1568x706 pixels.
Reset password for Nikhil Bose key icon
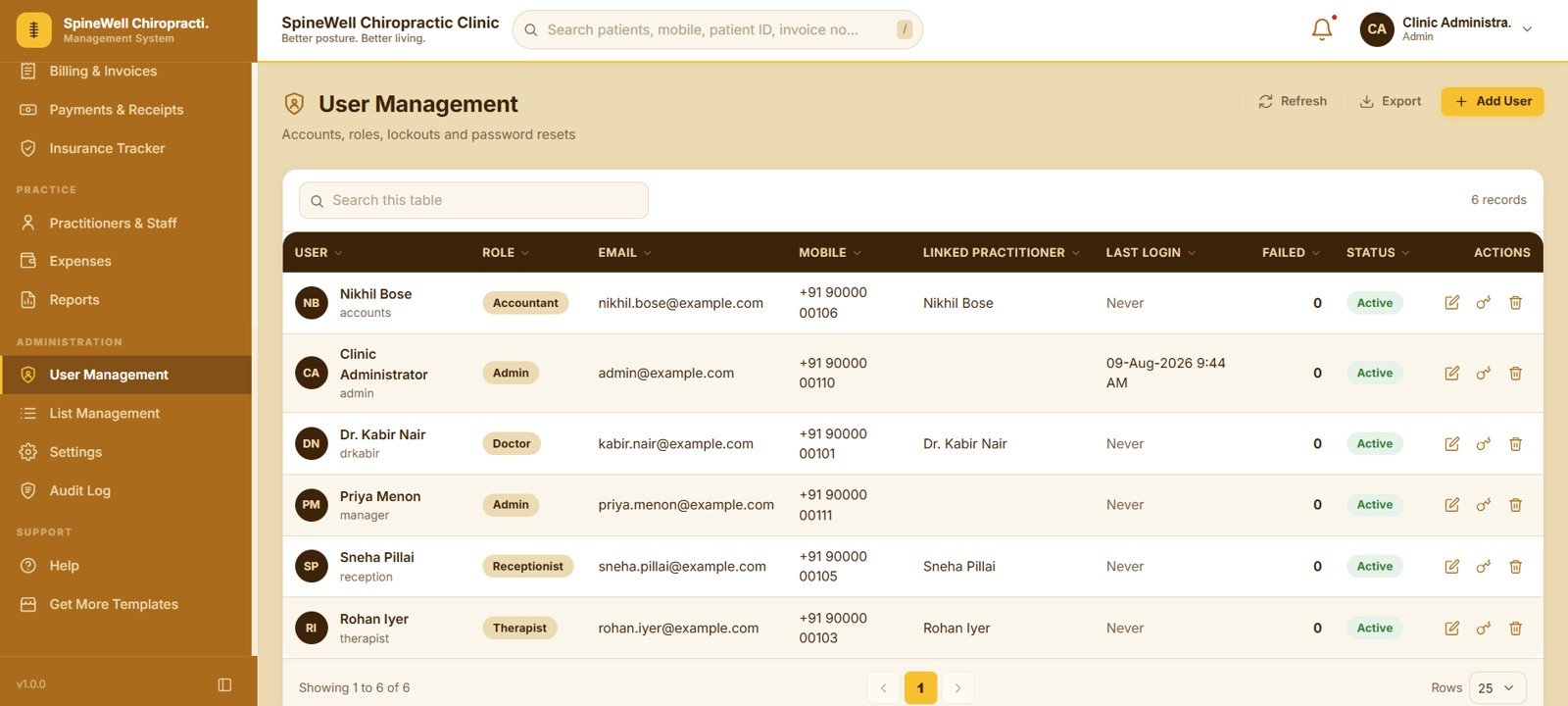coord(1484,303)
